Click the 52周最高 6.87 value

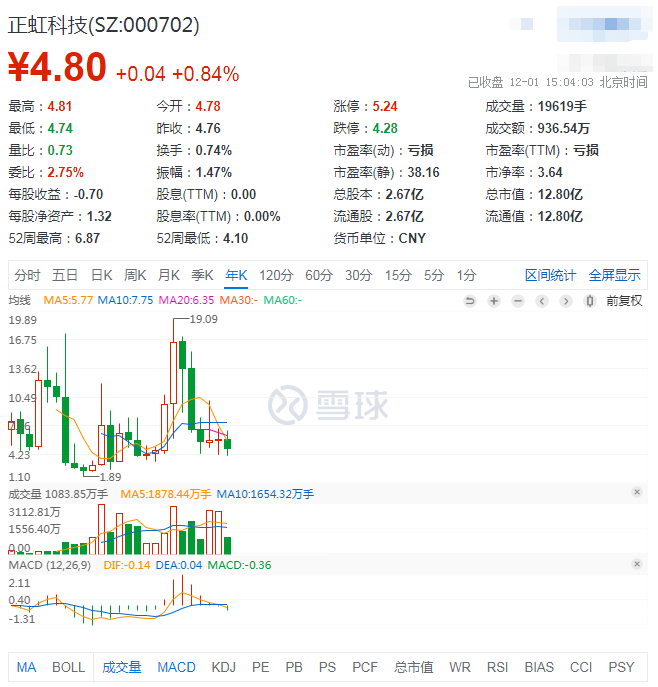[88, 239]
